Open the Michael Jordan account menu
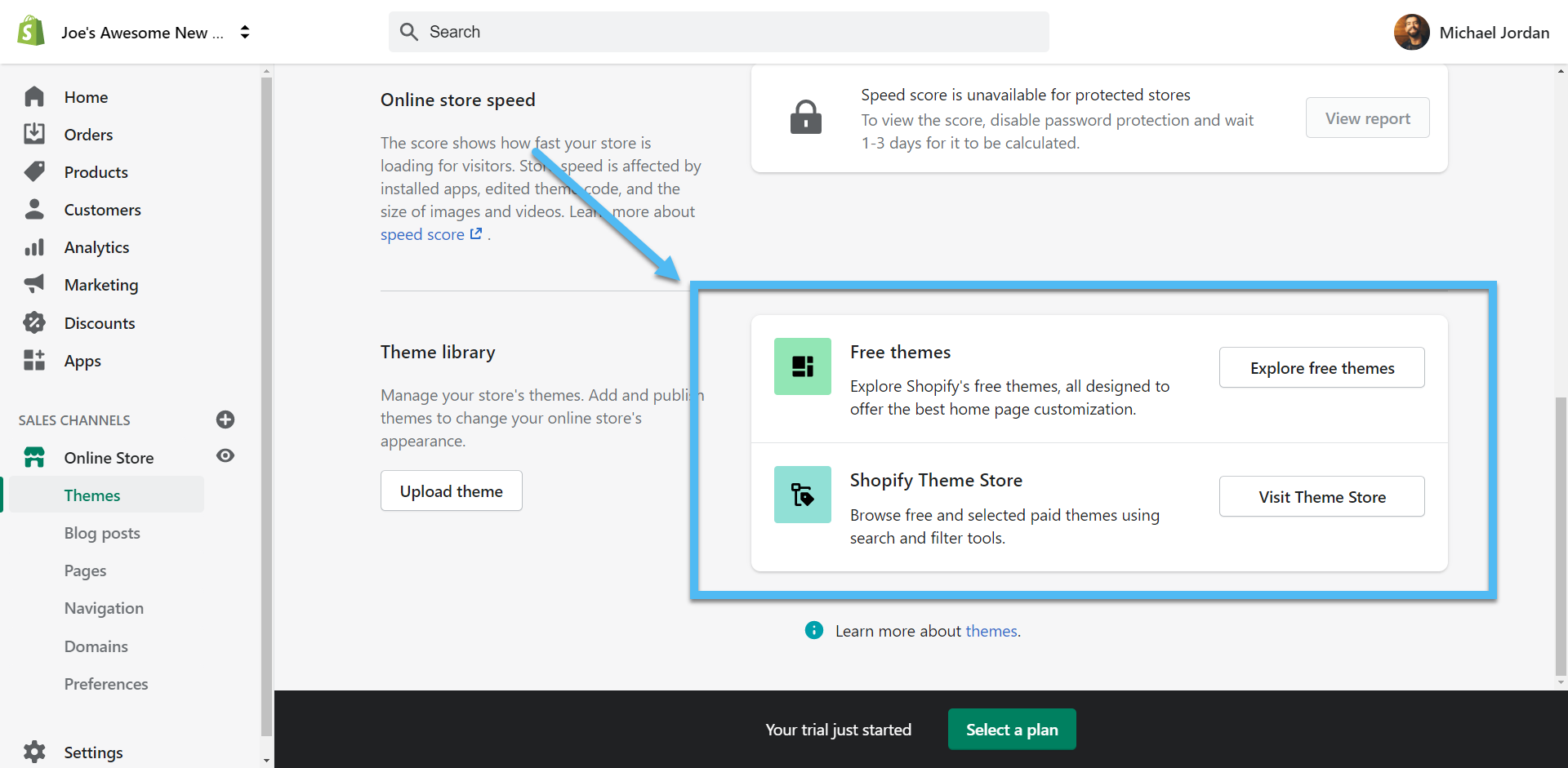Screen dimensions: 1568x768 click(1472, 32)
